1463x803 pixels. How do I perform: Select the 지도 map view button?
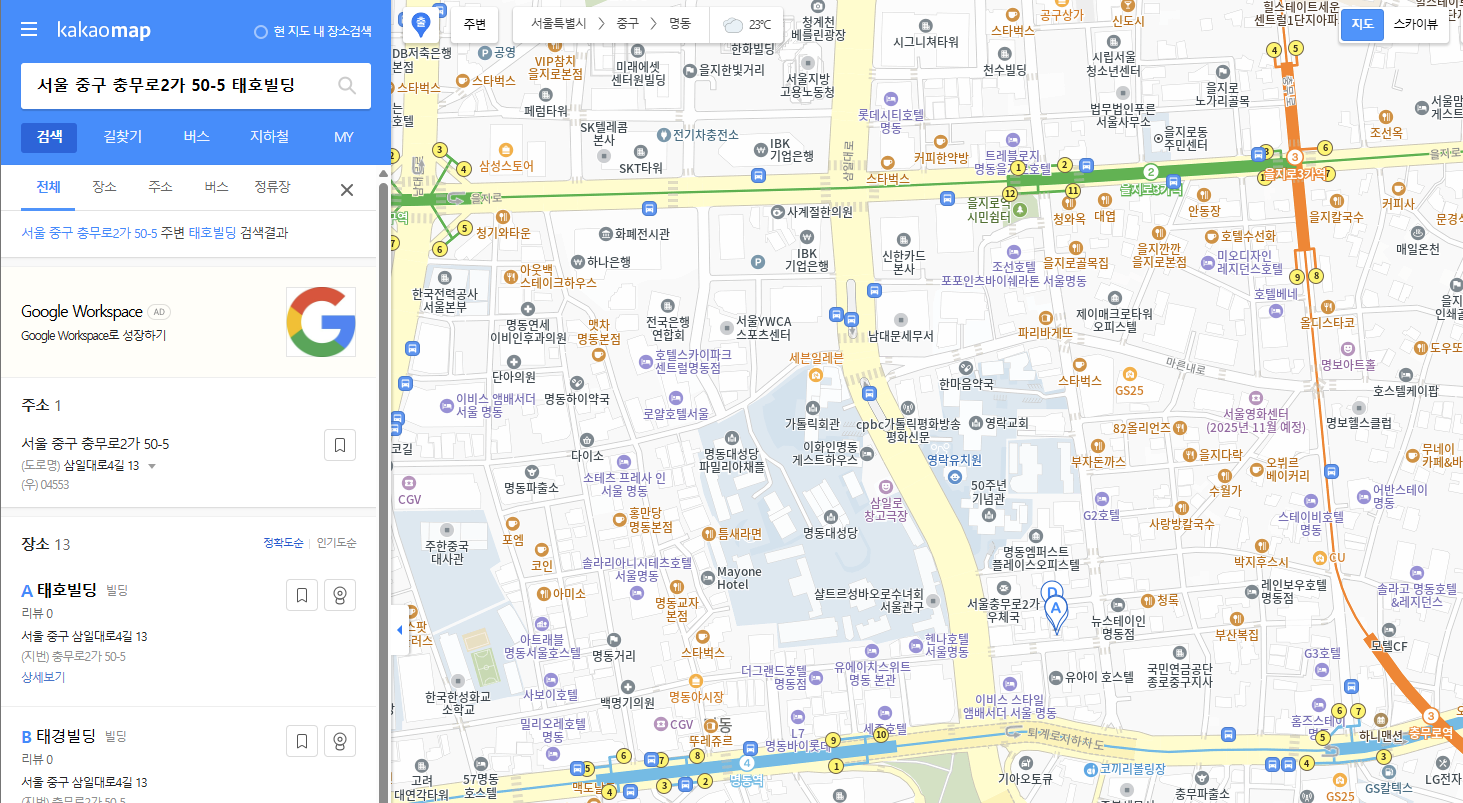click(1362, 25)
